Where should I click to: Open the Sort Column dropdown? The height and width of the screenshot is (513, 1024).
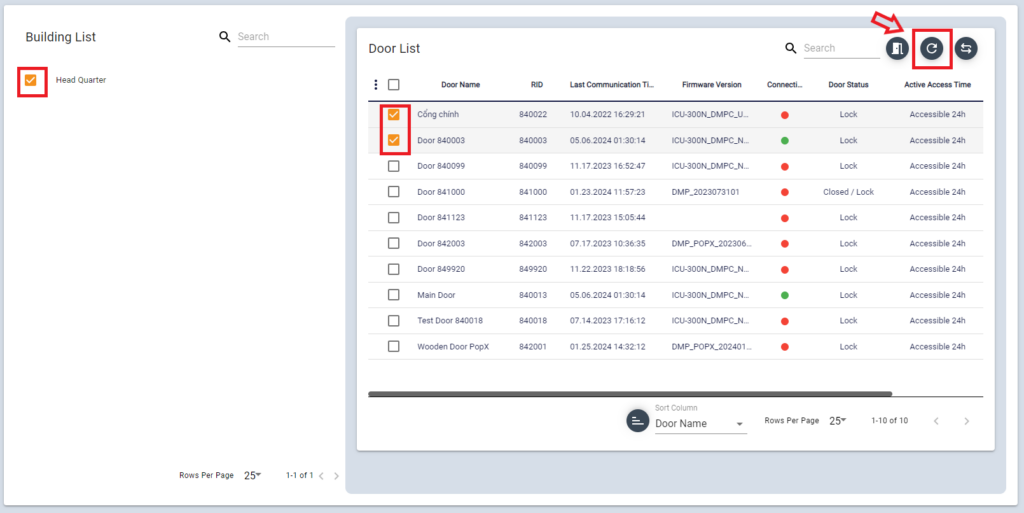(700, 424)
